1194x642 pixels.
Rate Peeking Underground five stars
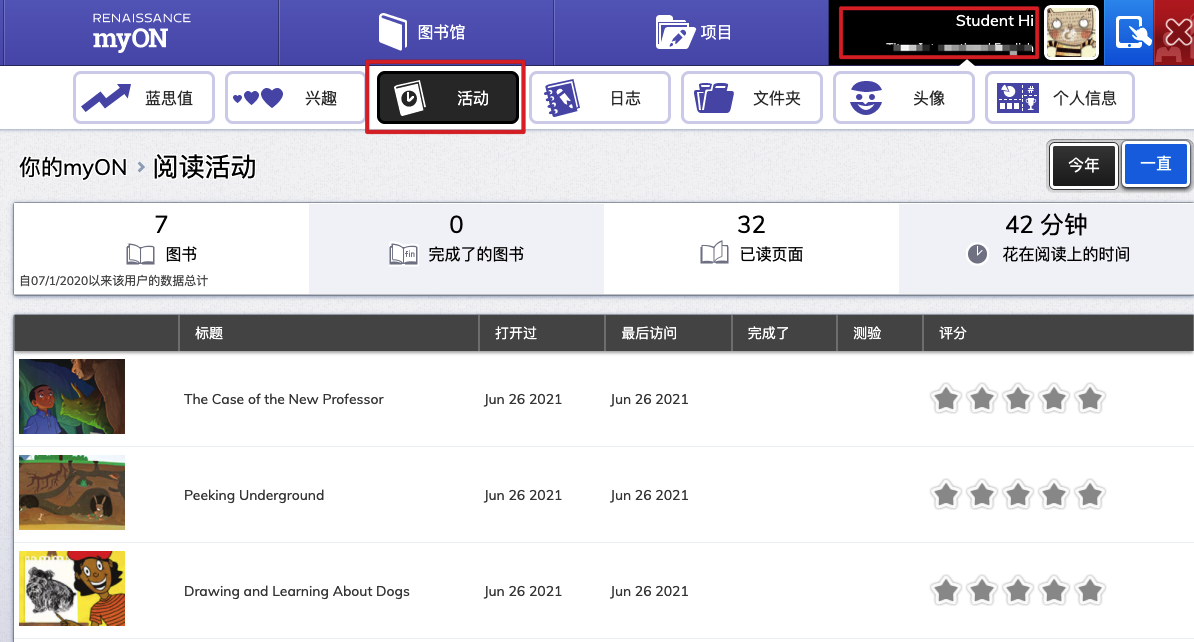tap(1090, 494)
